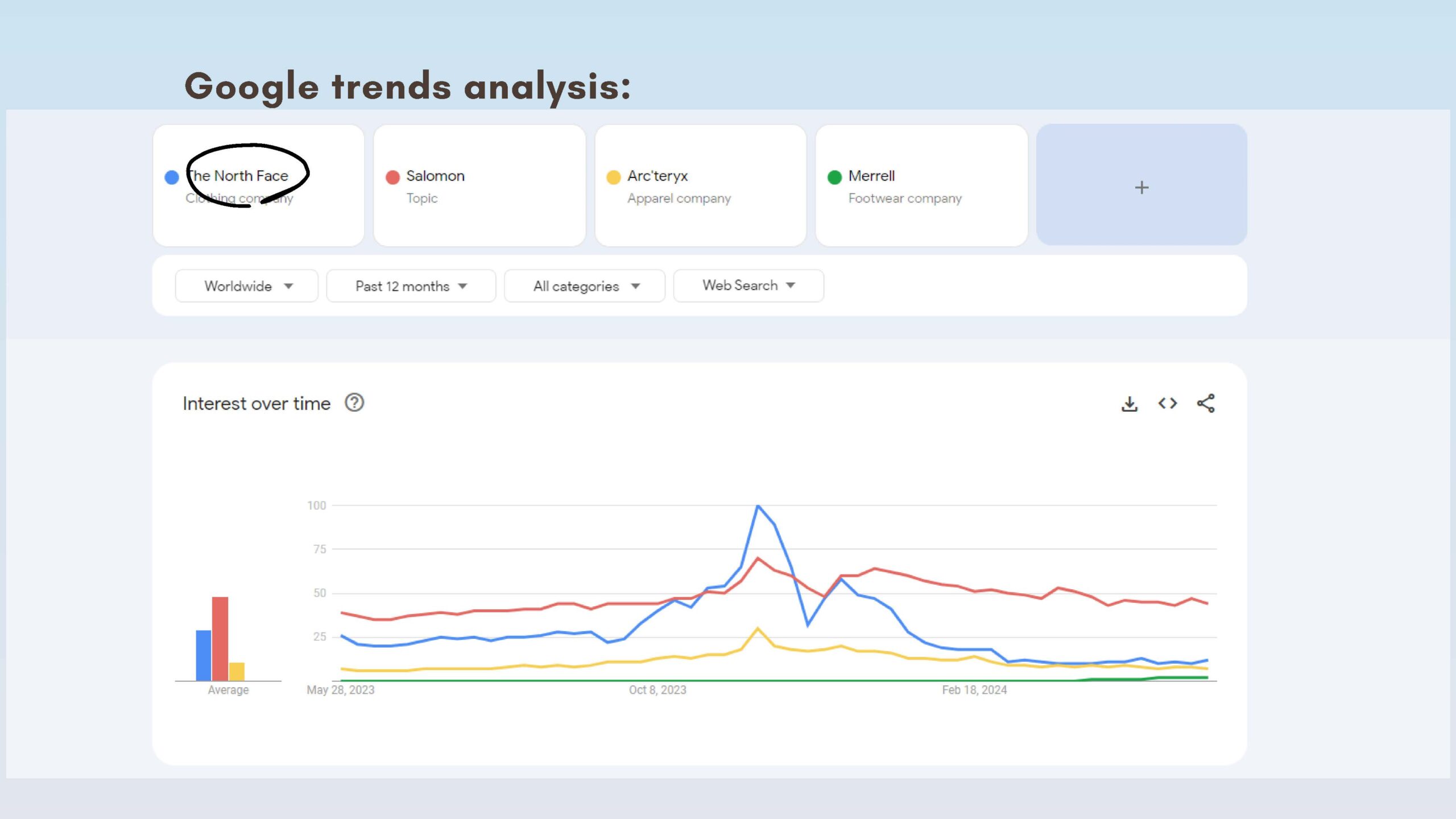Click the Average label under bars

[x=228, y=690]
